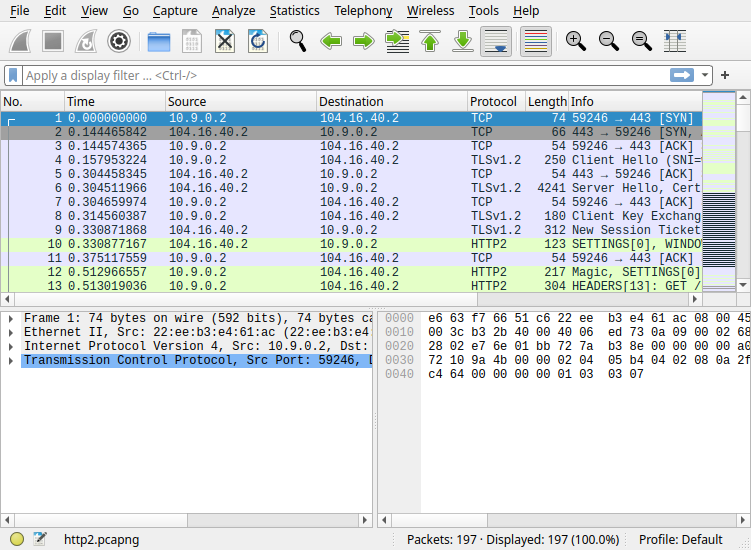Open the Go menu

(131, 11)
